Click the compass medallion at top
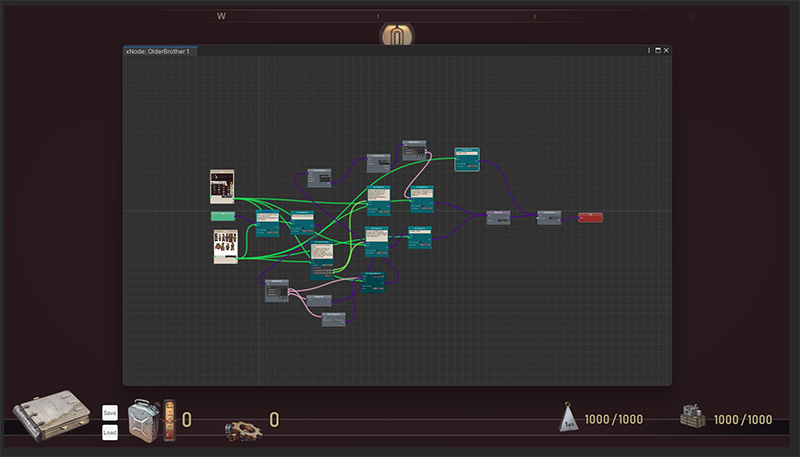The width and height of the screenshot is (800, 457). point(397,35)
